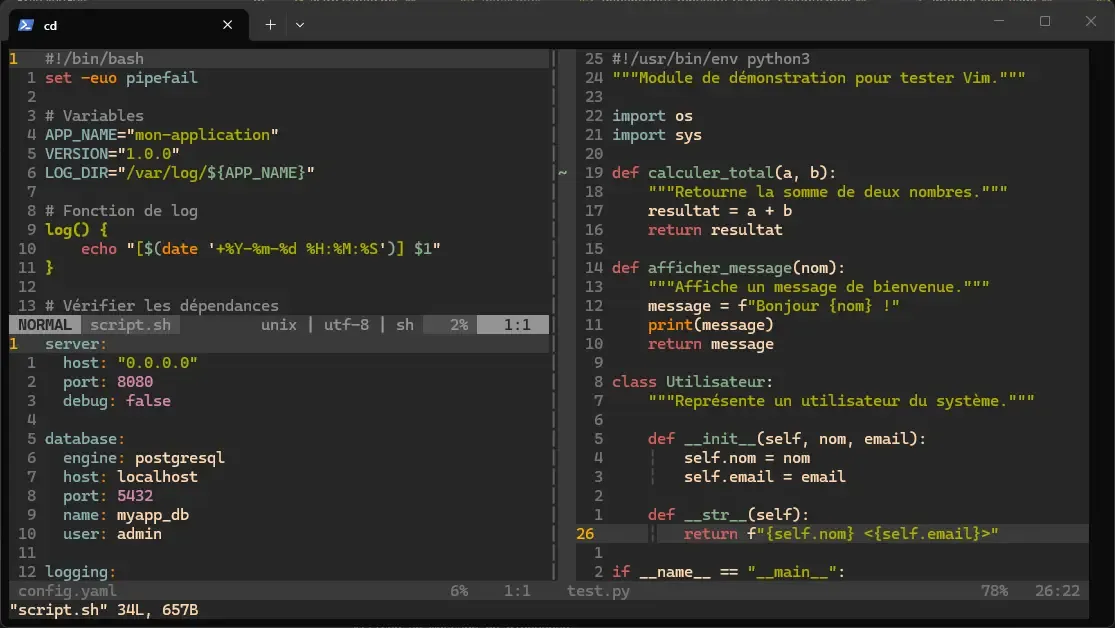Click the script.sh filename in the status line

[x=130, y=325]
